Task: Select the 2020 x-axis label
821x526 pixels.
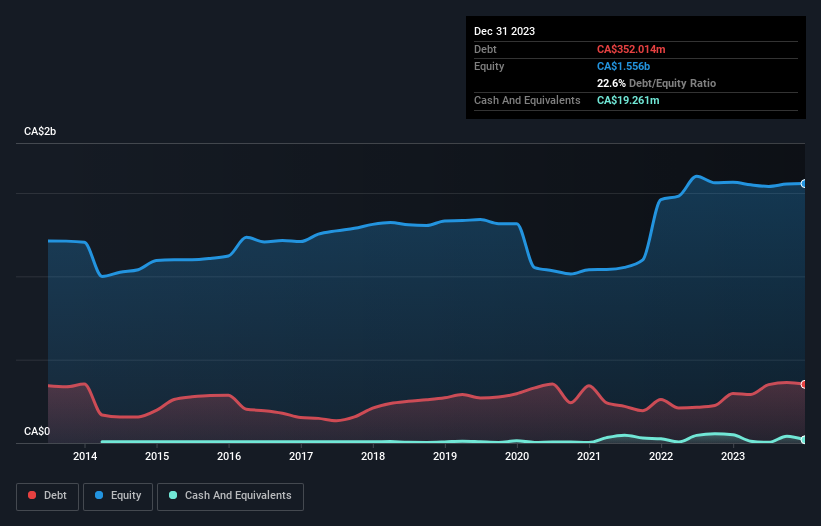Action: (517, 456)
